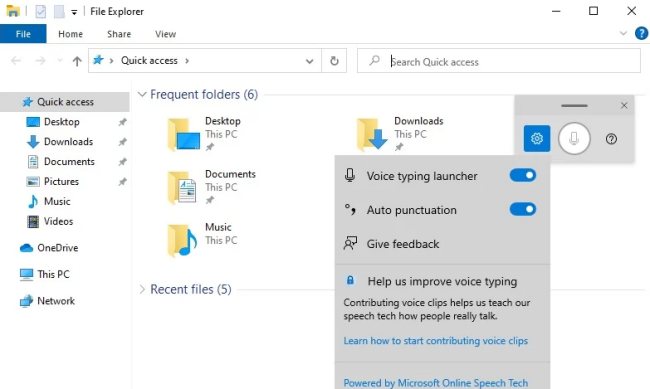The height and width of the screenshot is (389, 650).
Task: Open Downloads in the navigation pane
Action: click(x=68, y=141)
